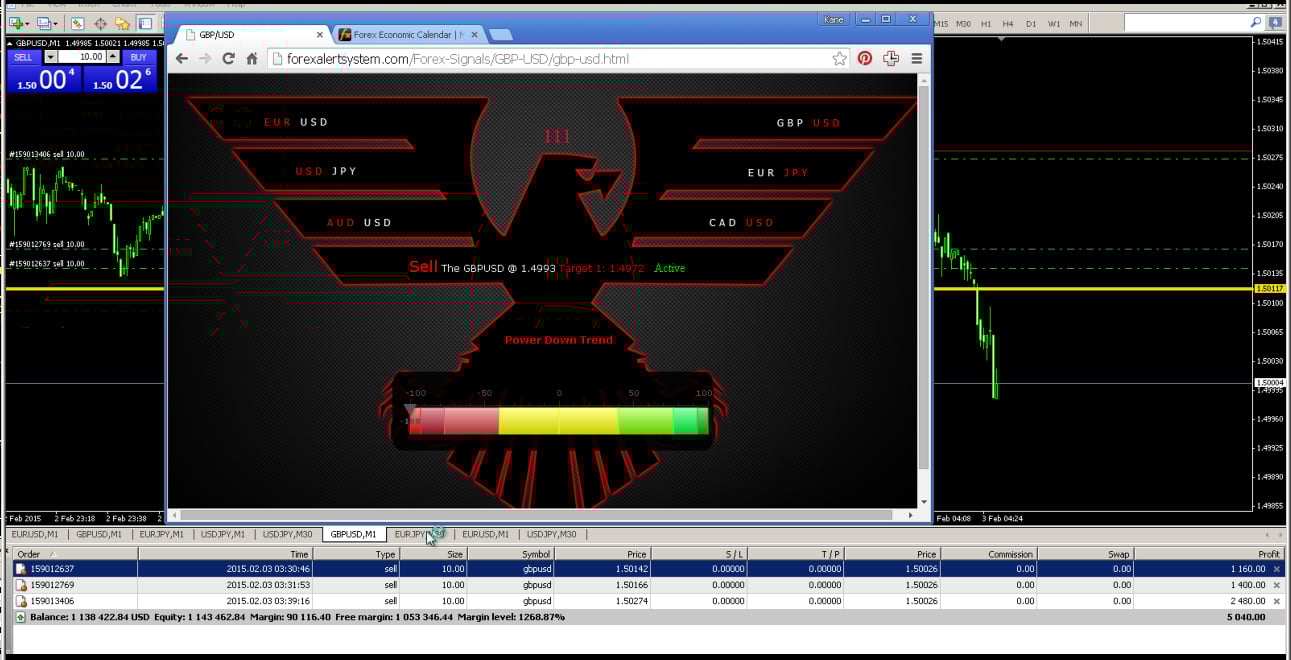Increase lot size with the up arrow
The width and height of the screenshot is (1291, 660).
pyautogui.click(x=113, y=57)
